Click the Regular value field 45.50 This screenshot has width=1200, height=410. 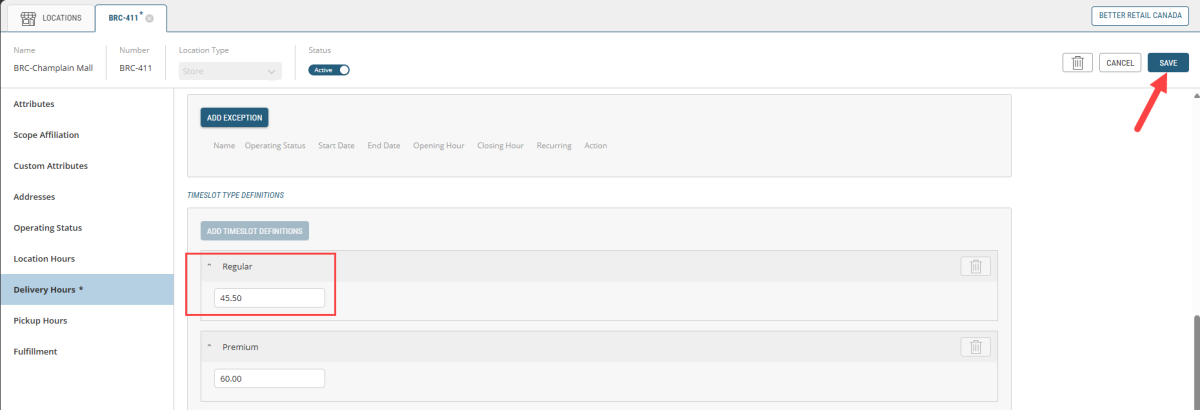(269, 298)
